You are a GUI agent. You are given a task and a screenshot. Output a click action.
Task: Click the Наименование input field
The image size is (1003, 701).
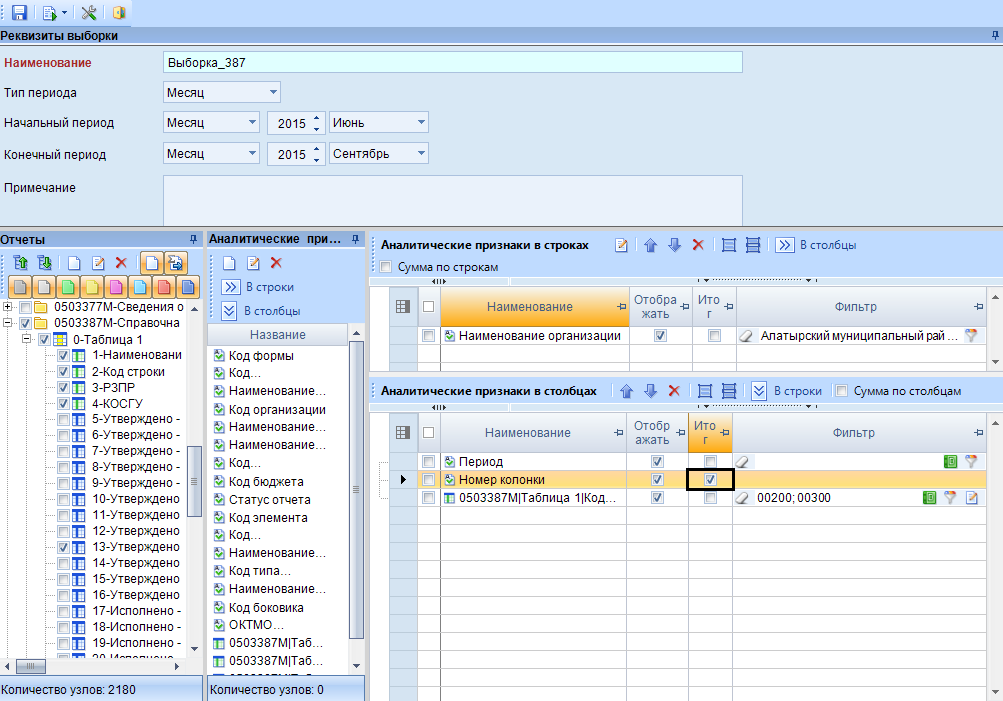click(x=452, y=63)
